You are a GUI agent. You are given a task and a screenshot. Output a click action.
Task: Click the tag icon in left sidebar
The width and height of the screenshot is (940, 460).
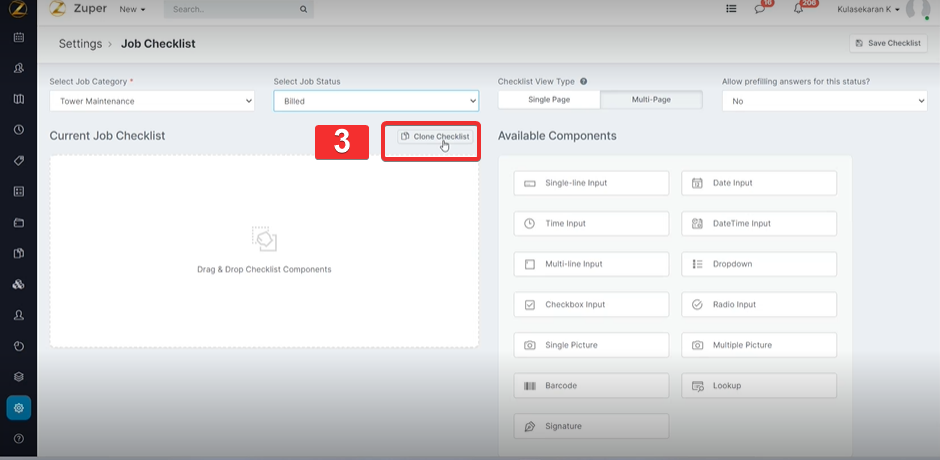click(18, 161)
